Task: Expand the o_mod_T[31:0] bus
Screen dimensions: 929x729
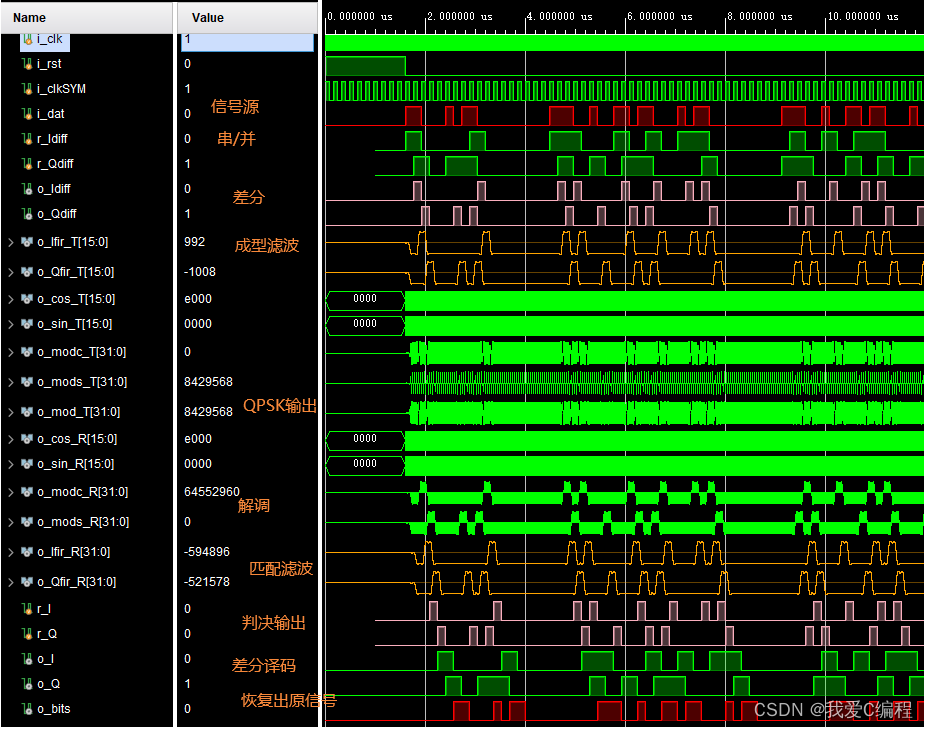Action: tap(11, 413)
